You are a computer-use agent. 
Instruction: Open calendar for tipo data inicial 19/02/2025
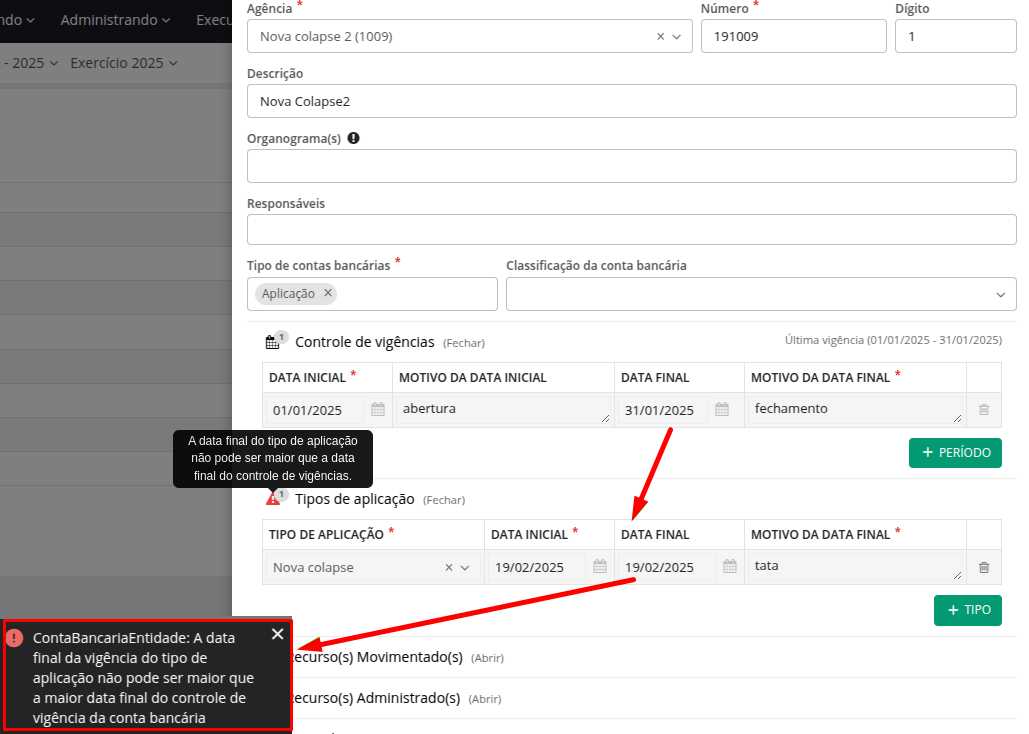coord(600,567)
